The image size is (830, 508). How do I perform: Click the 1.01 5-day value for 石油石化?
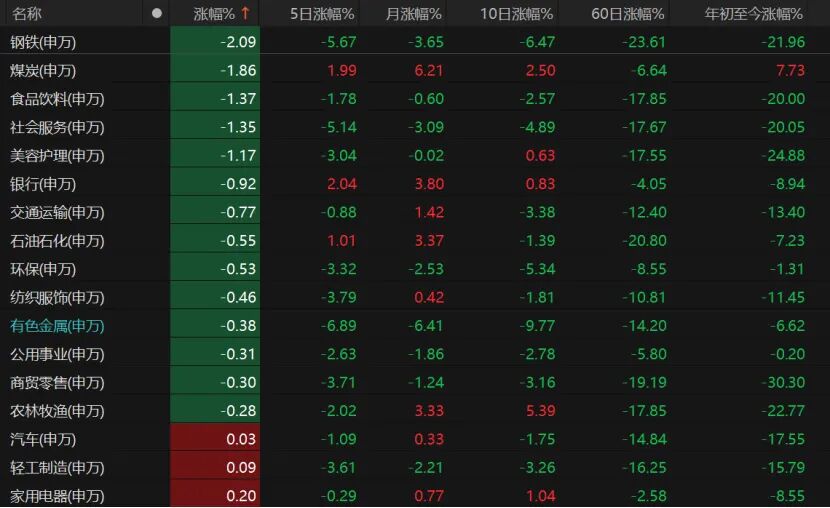pyautogui.click(x=342, y=241)
